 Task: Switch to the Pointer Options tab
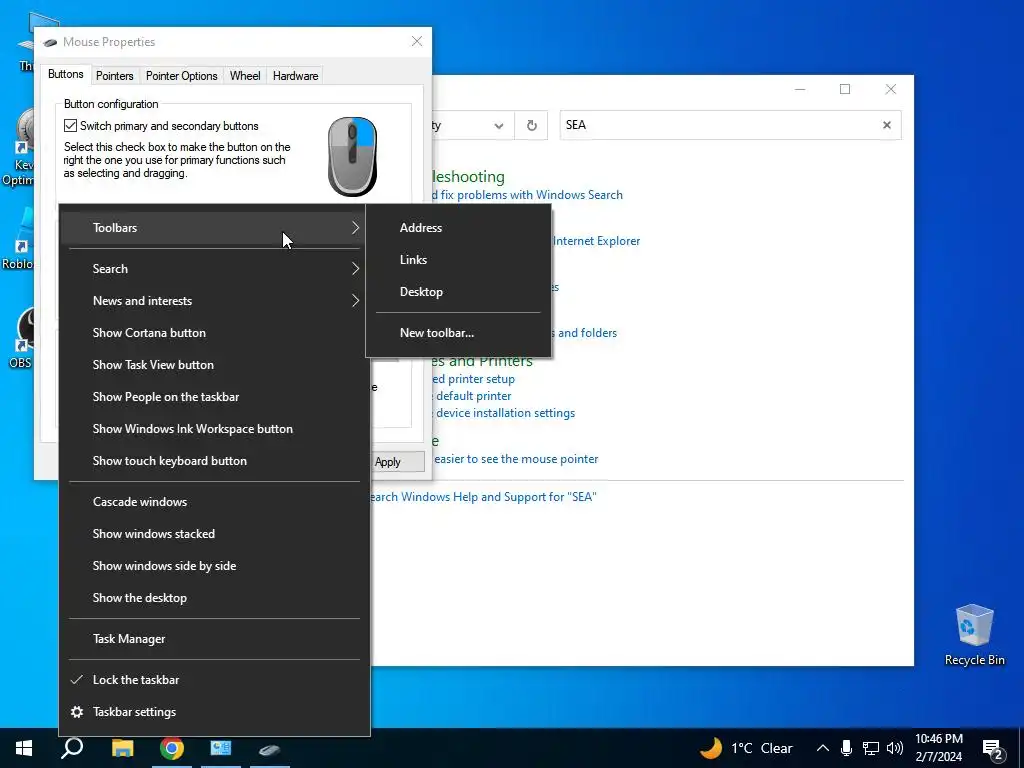(x=182, y=76)
